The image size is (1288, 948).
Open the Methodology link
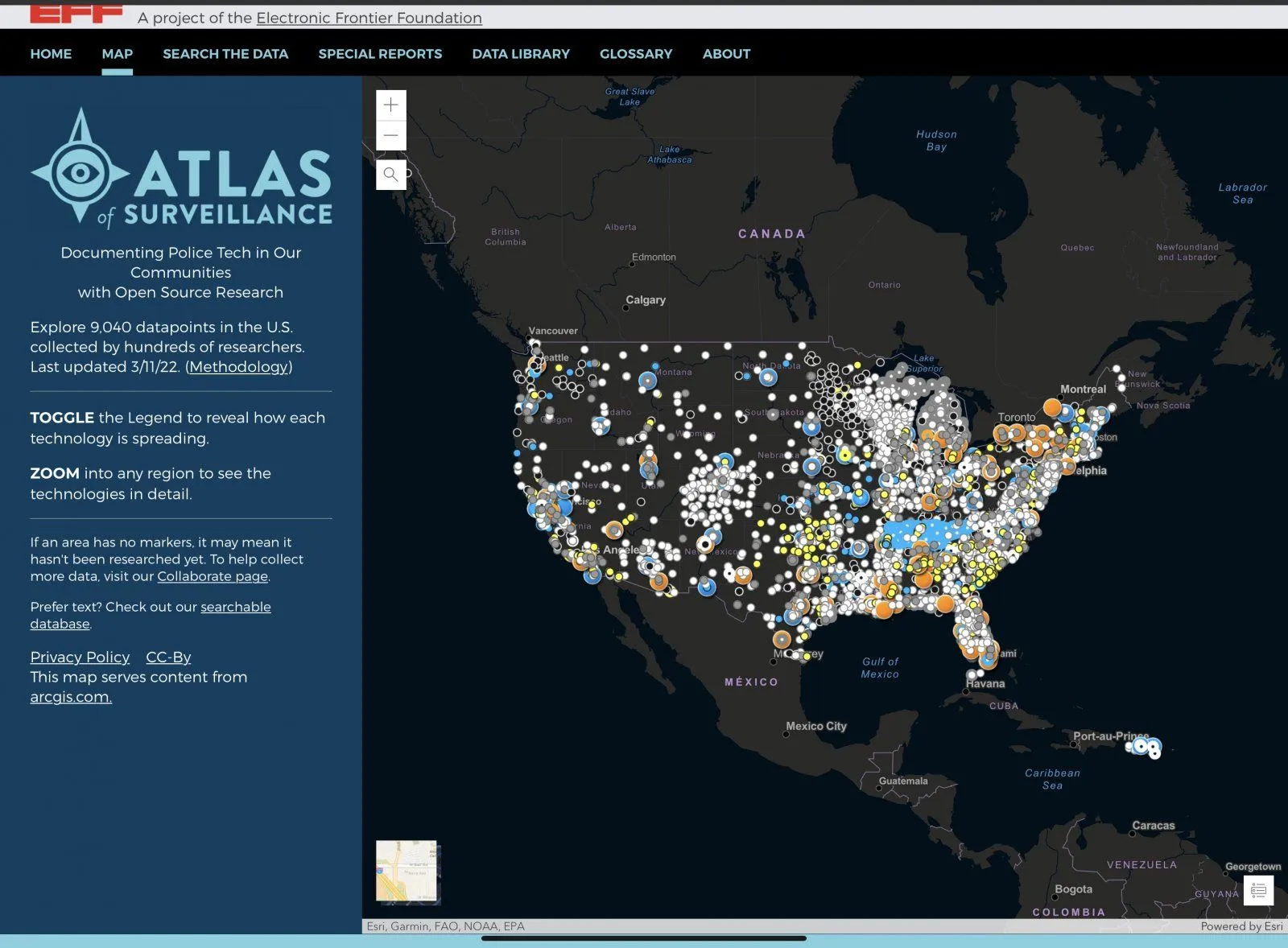point(239,367)
